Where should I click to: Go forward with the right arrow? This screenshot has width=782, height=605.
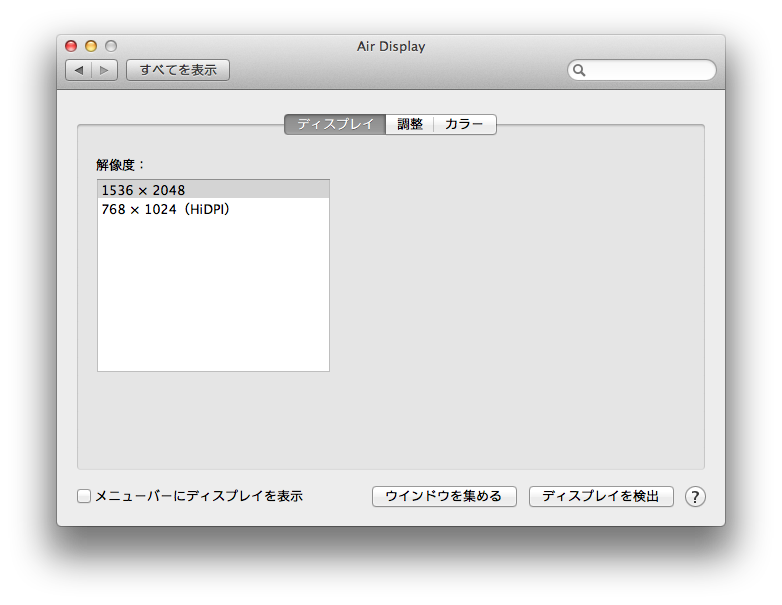[105, 70]
